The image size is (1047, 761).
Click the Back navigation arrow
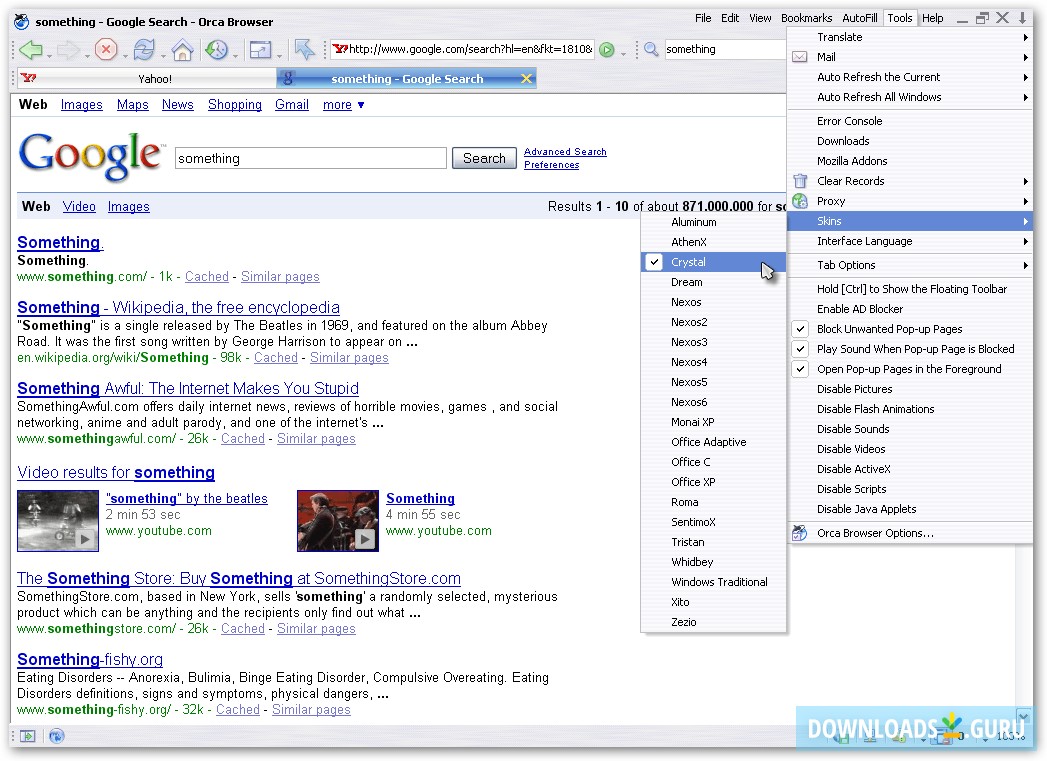click(33, 48)
